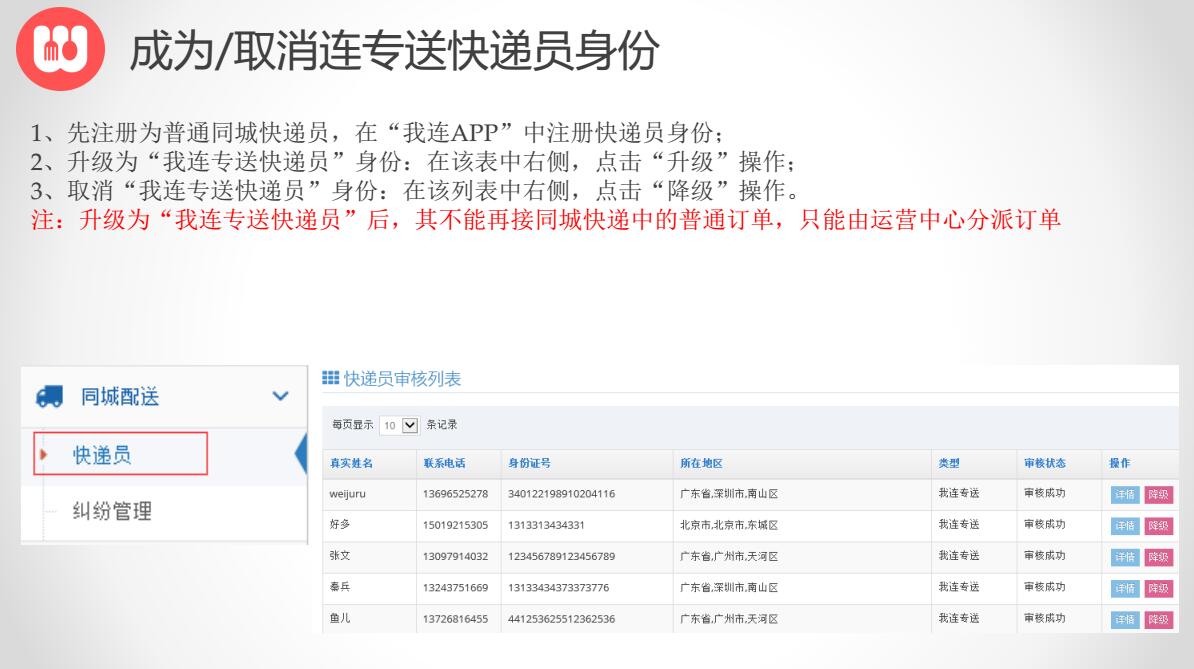The width and height of the screenshot is (1194, 669).
Task: Click phone number 13243751669
Action: (x=455, y=588)
